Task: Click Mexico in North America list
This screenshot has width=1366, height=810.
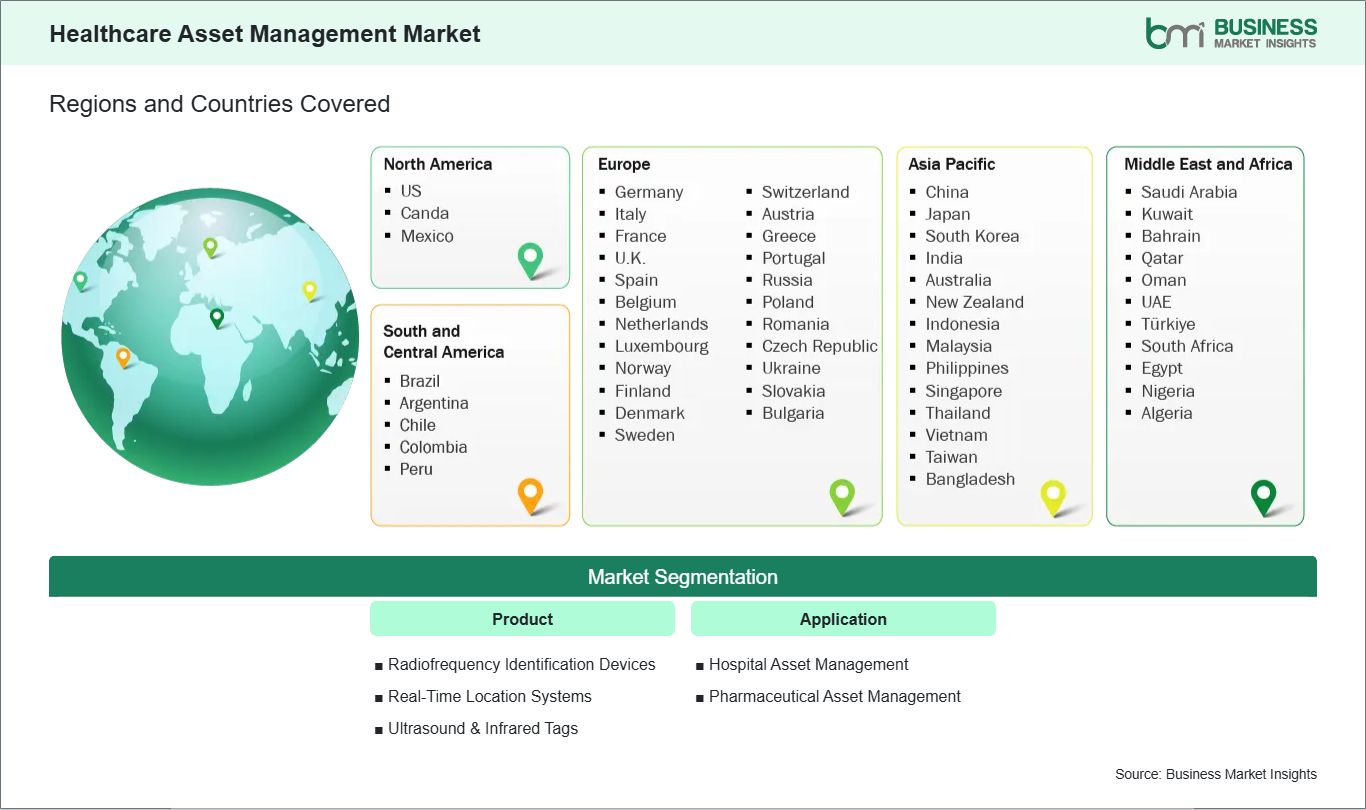Action: point(427,236)
